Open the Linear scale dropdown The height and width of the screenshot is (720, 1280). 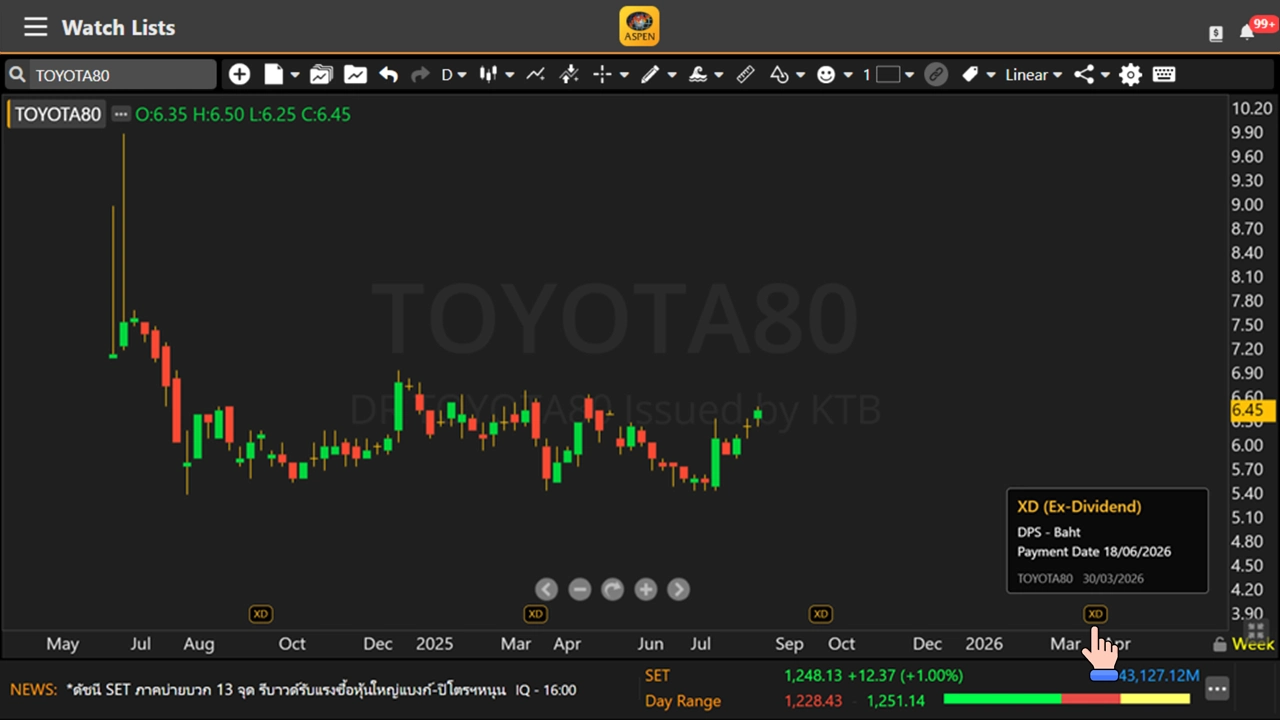tap(1033, 74)
